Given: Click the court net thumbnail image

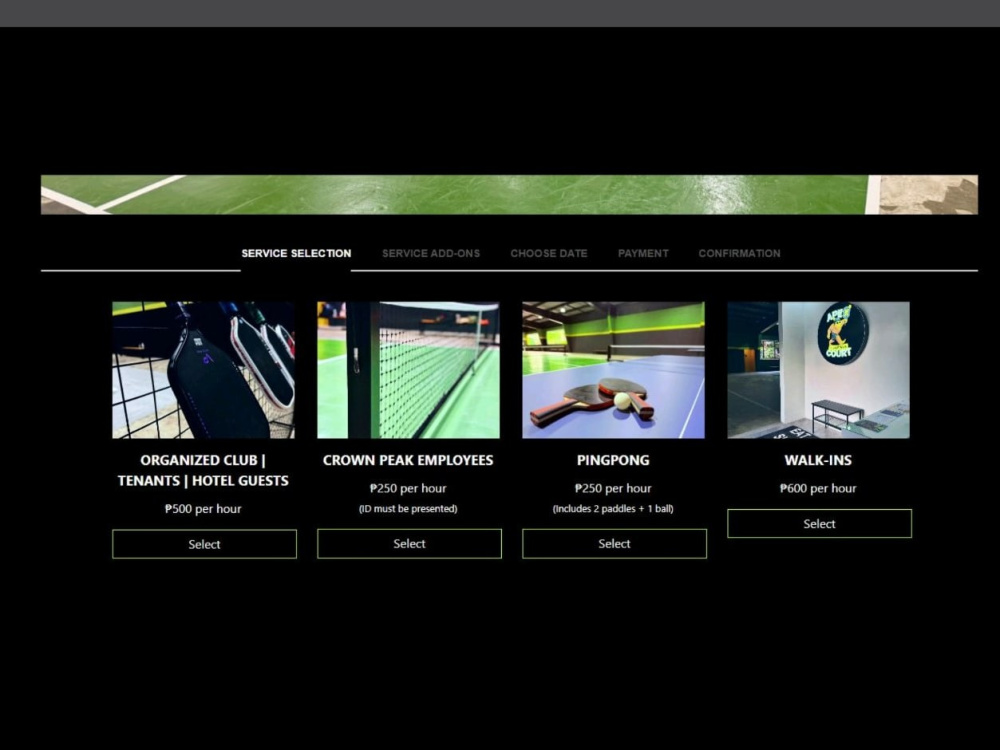Looking at the screenshot, I should 408,370.
